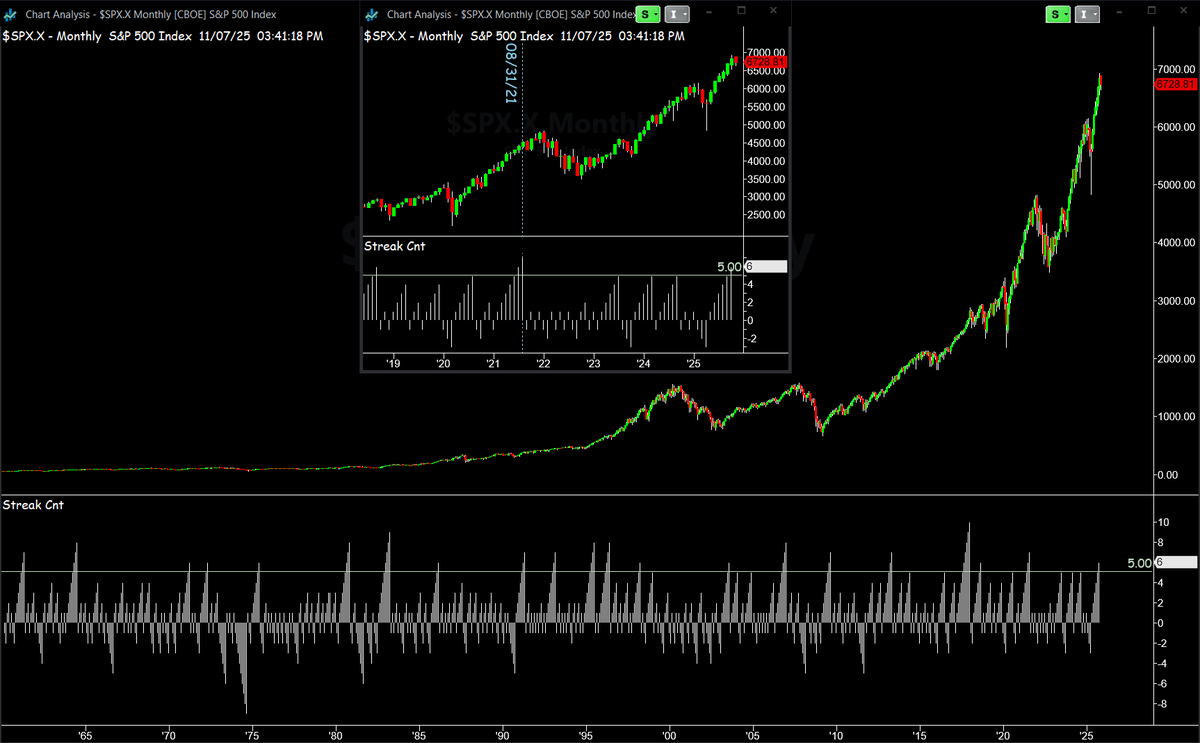1200x743 pixels.
Task: Click the '23 year label on inset time axis
Action: [x=593, y=363]
